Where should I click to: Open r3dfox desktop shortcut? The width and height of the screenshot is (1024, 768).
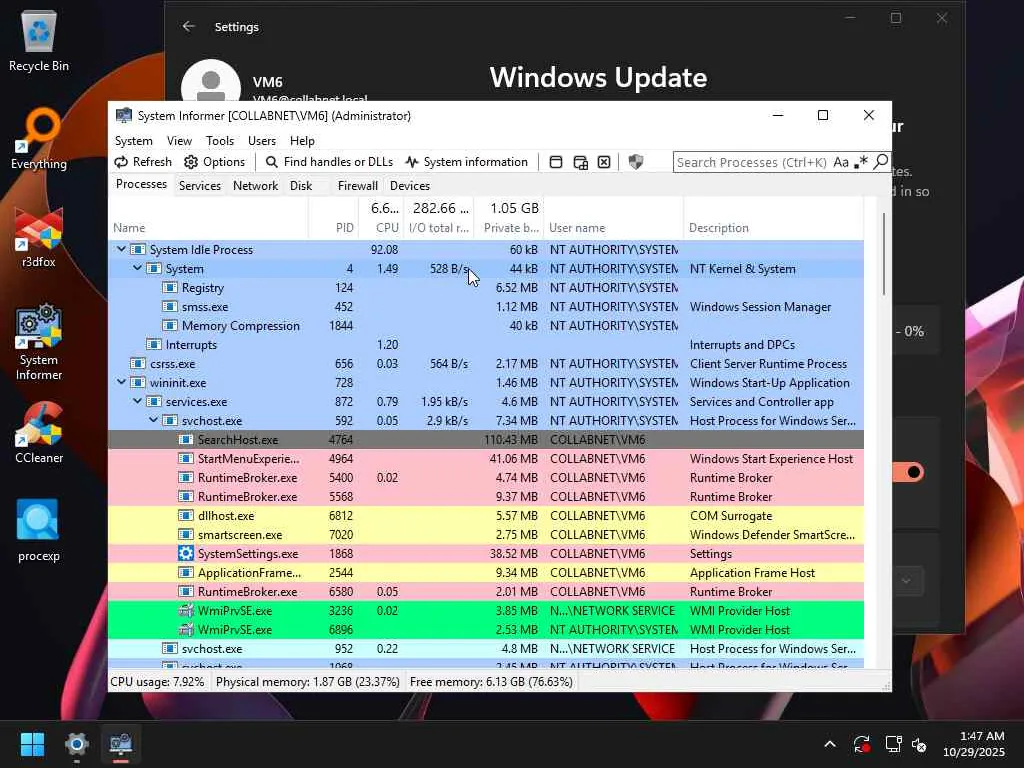39,236
